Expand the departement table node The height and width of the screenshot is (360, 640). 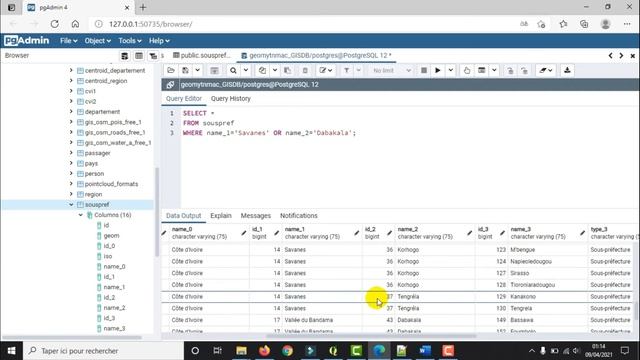[x=71, y=111]
